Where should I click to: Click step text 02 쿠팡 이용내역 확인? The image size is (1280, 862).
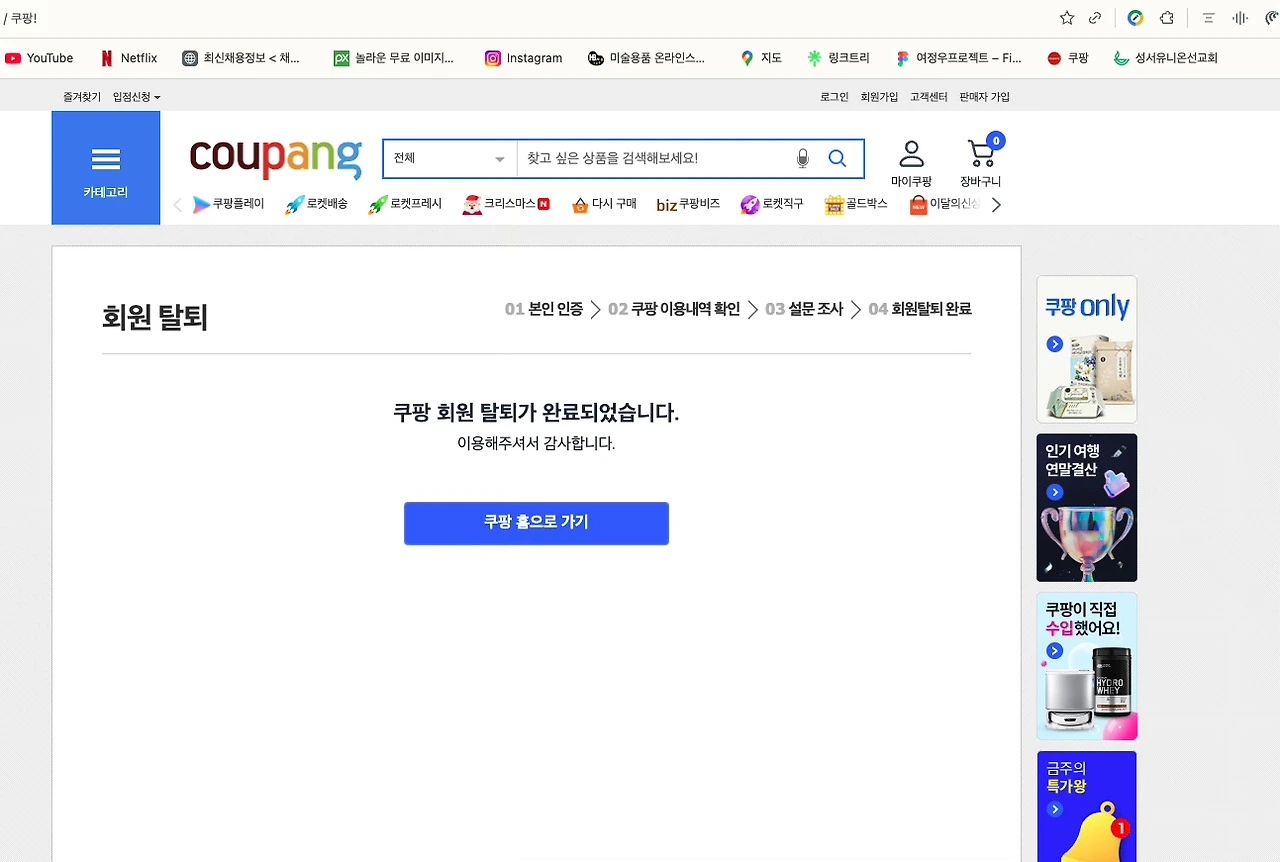point(674,309)
